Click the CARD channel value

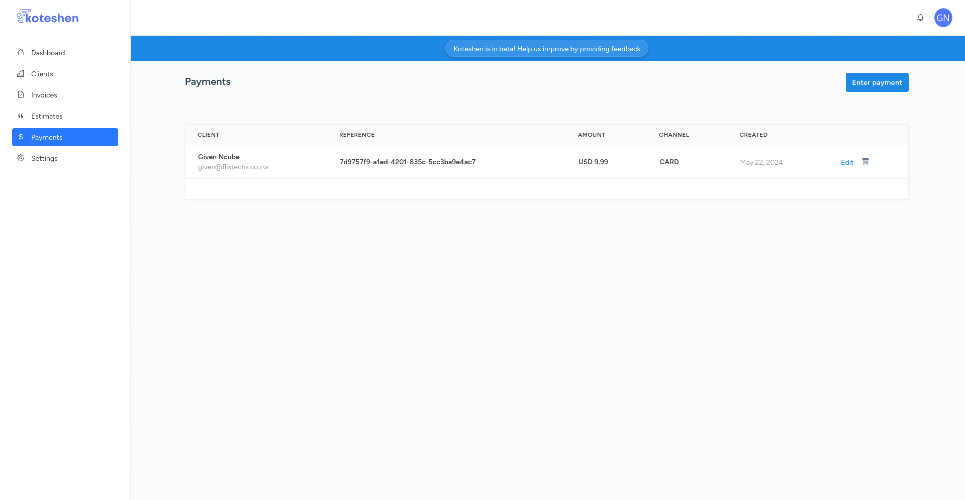tap(669, 162)
